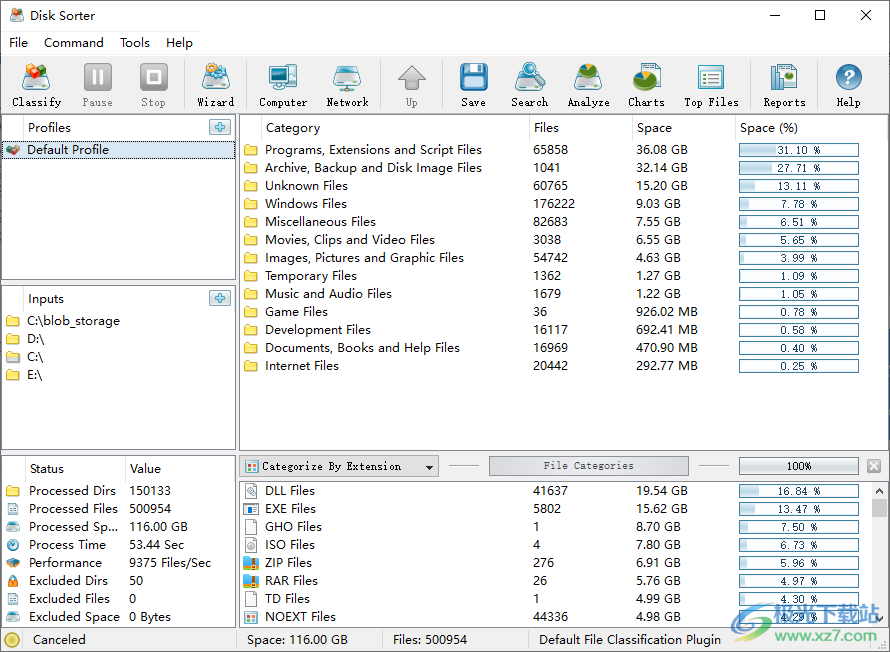Select the Windows Files category
Screen dimensions: 890x652
point(305,204)
